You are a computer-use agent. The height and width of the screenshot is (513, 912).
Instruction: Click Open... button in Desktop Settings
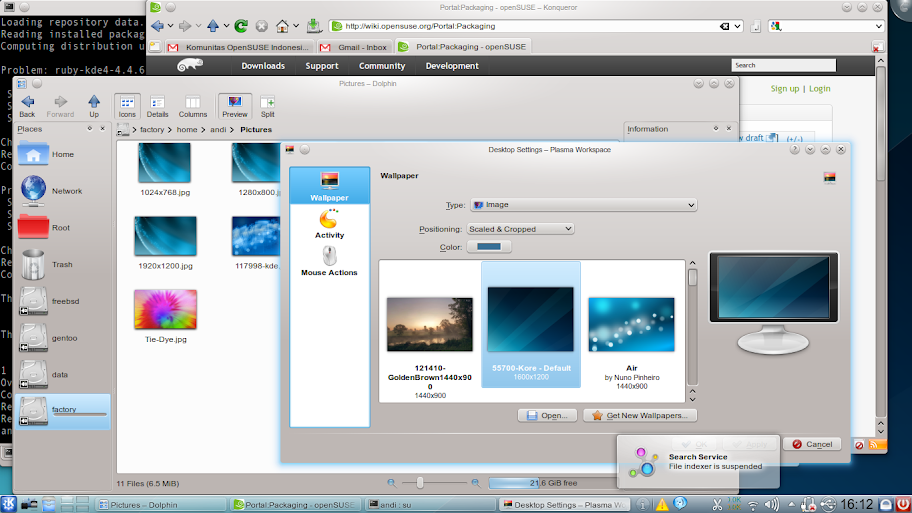547,415
